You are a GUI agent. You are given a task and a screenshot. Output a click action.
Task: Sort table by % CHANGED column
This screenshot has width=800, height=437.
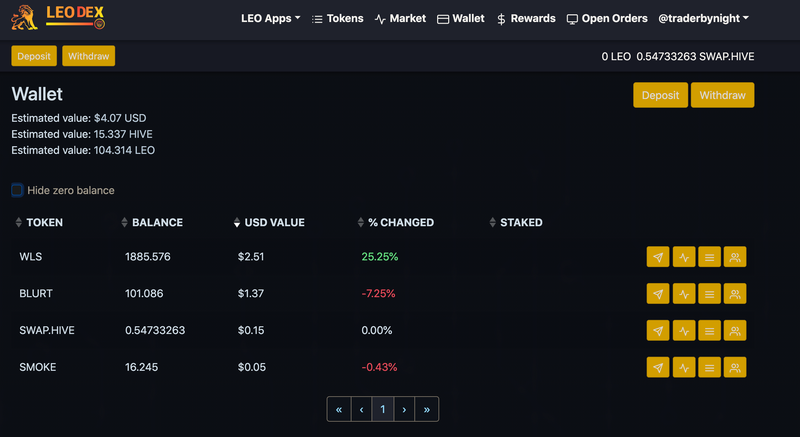pos(395,222)
